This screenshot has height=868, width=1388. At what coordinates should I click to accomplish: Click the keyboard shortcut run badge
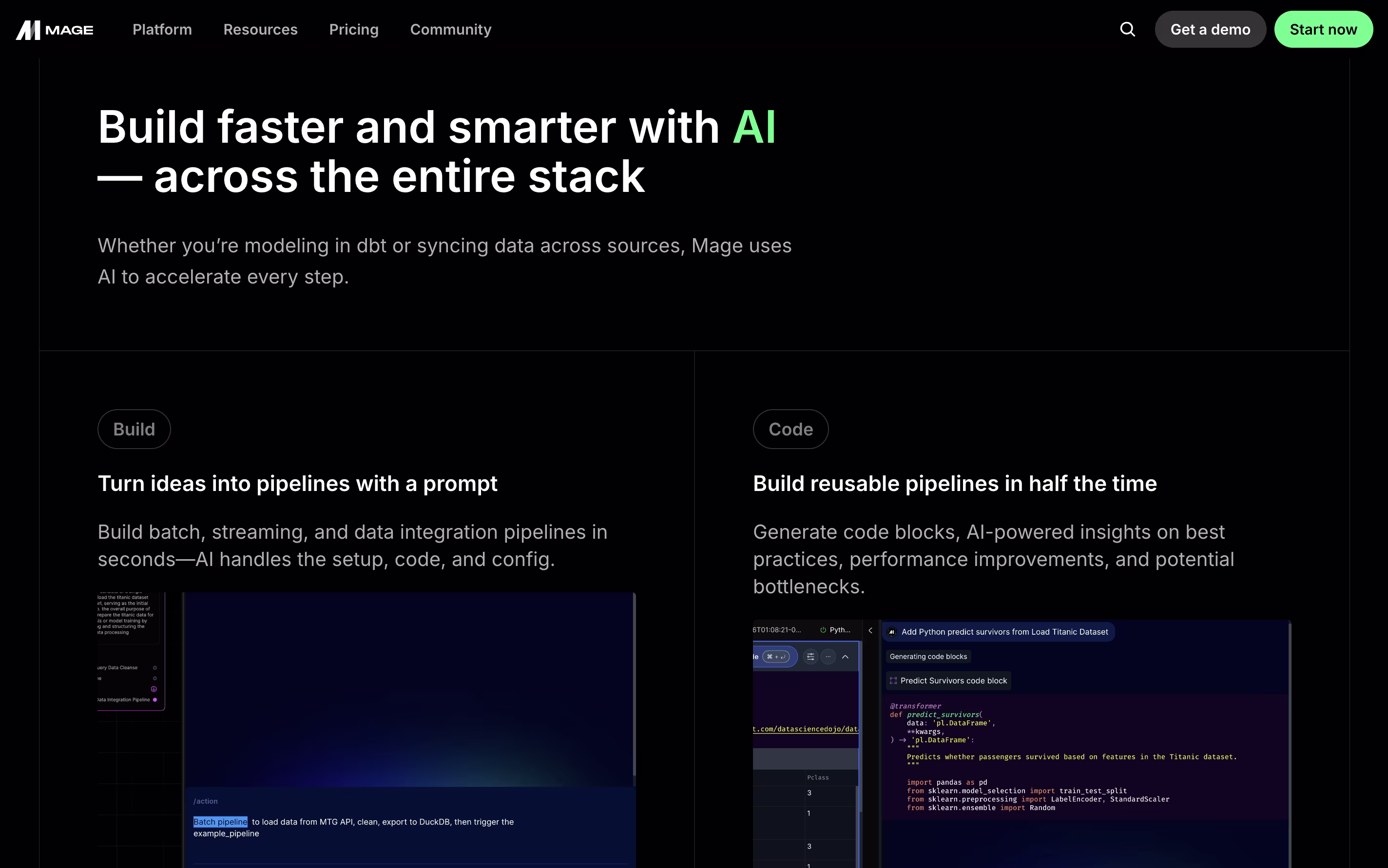776,657
